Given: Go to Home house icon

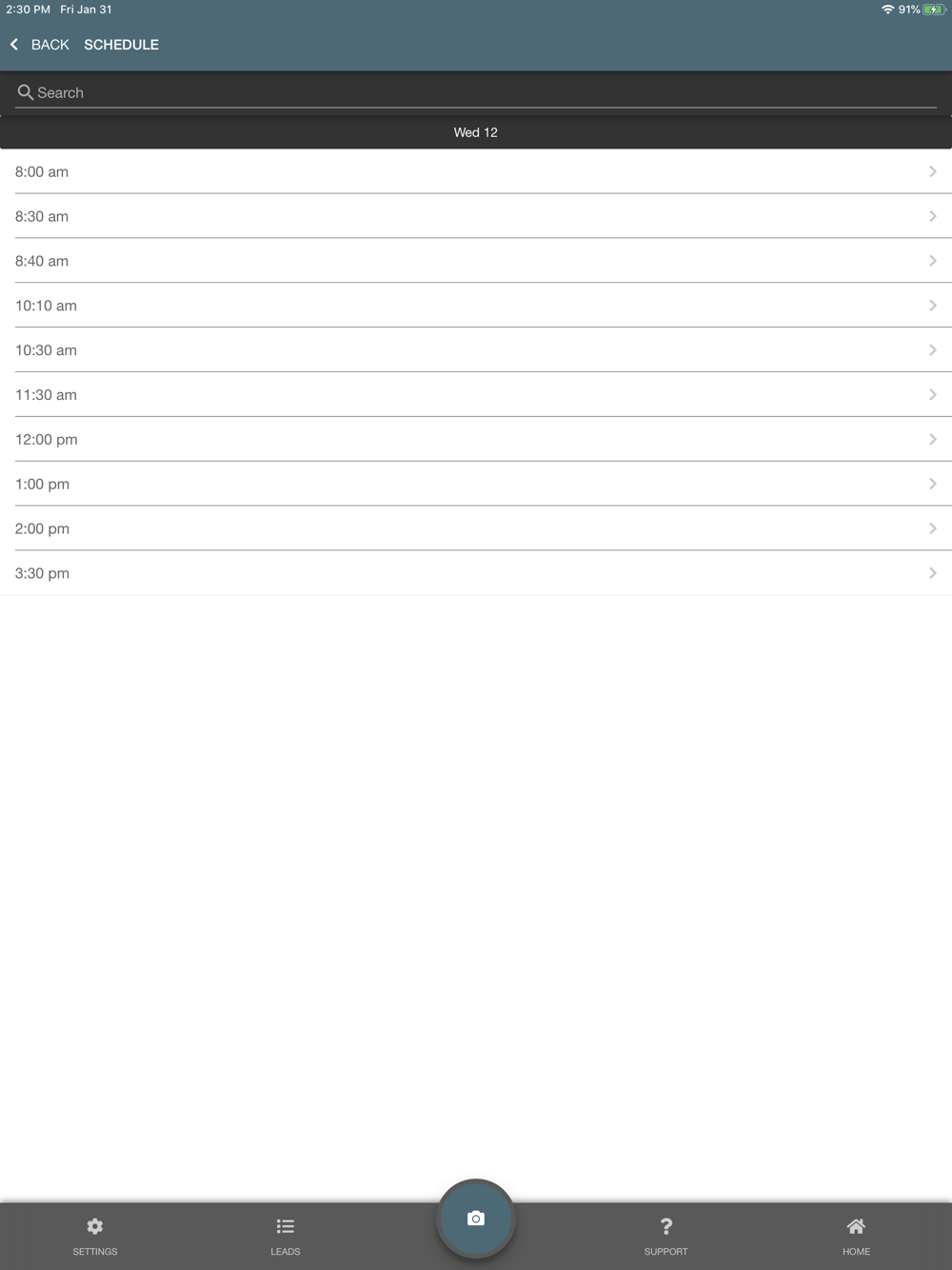Looking at the screenshot, I should tap(856, 1226).
